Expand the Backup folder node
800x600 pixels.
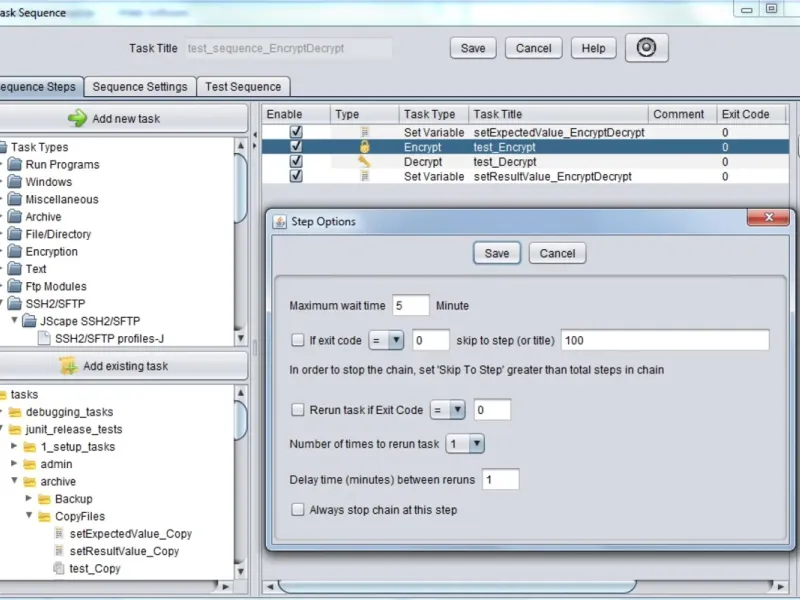[29, 498]
